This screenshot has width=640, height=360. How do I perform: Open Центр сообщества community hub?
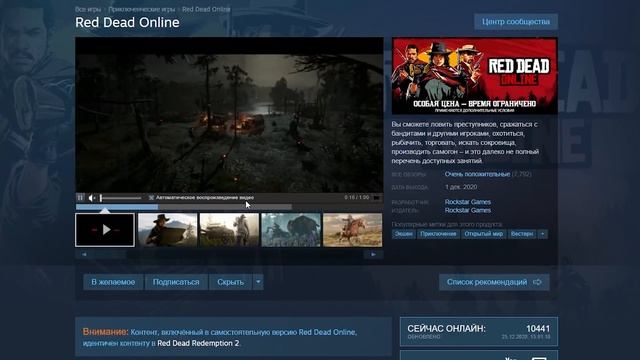516,22
